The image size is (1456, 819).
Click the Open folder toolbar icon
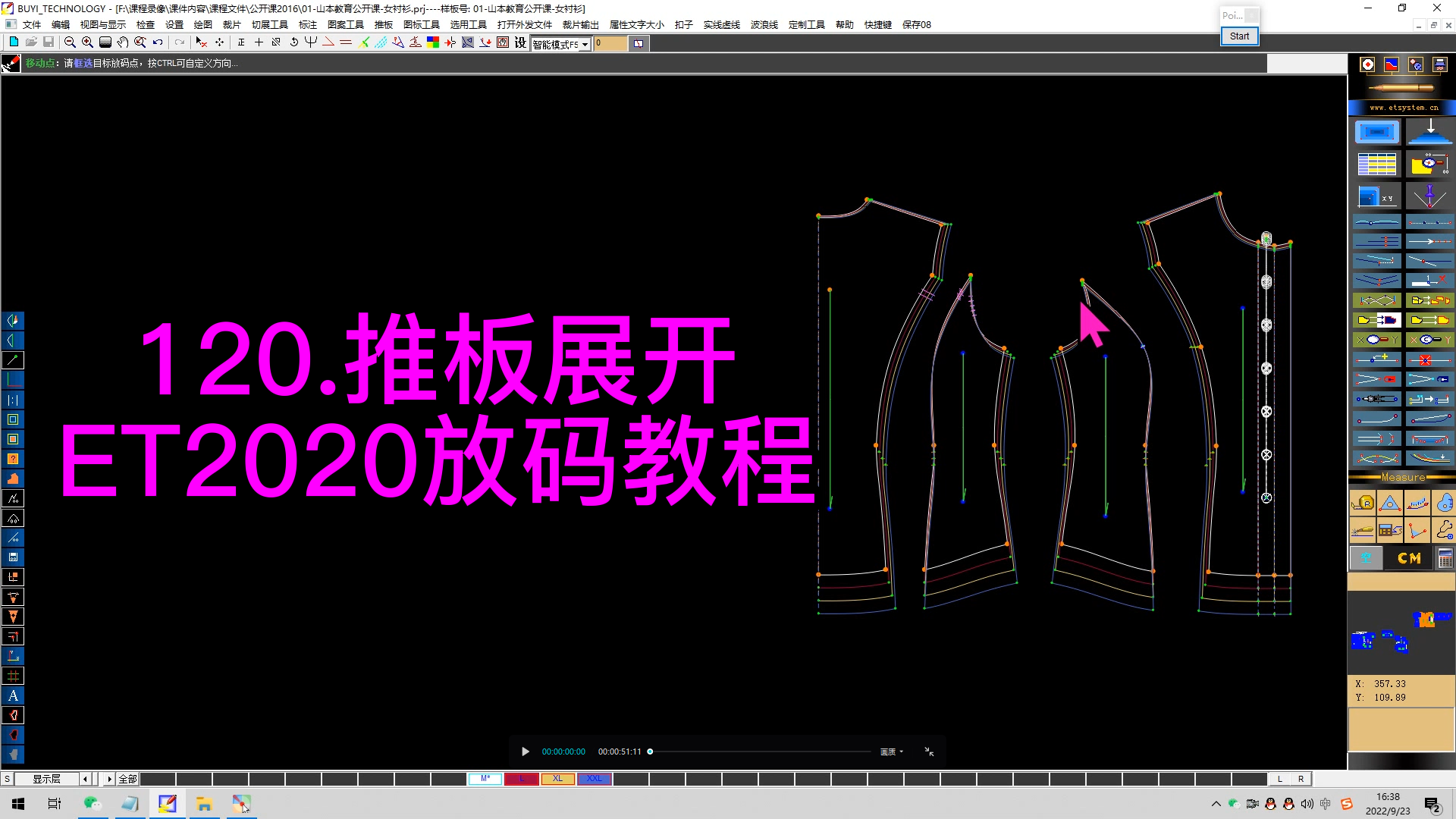[31, 42]
